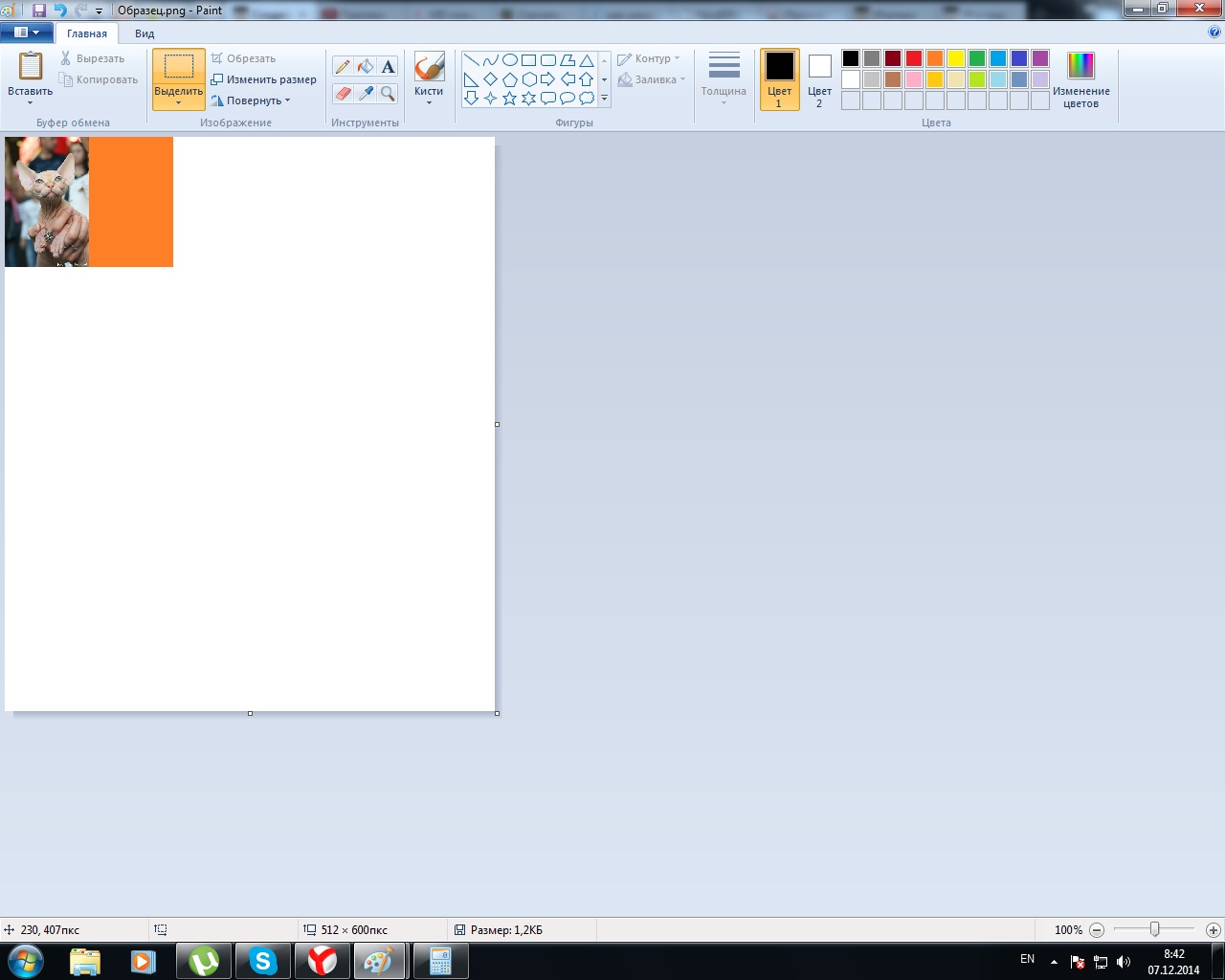Screen dimensions: 1225x980
Task: Select the Pencil tool
Action: [x=343, y=66]
